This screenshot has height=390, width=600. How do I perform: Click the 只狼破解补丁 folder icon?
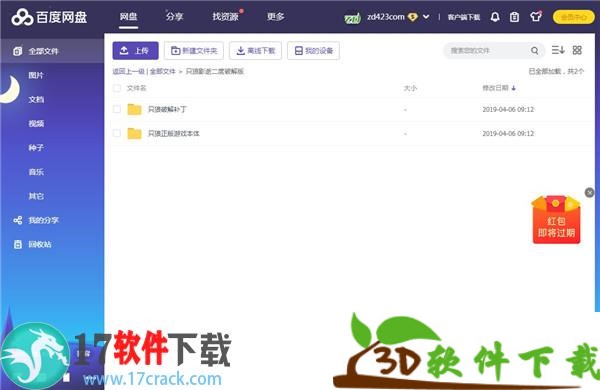pos(134,109)
